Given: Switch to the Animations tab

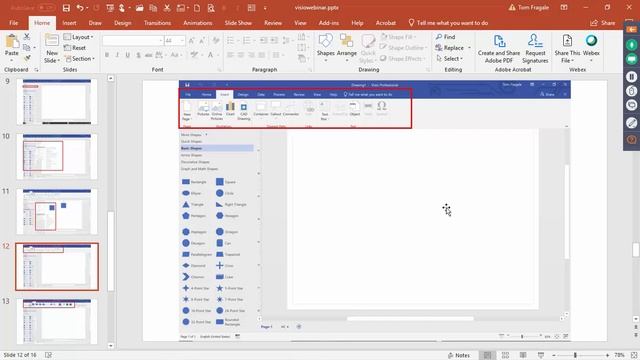Looking at the screenshot, I should tap(198, 23).
